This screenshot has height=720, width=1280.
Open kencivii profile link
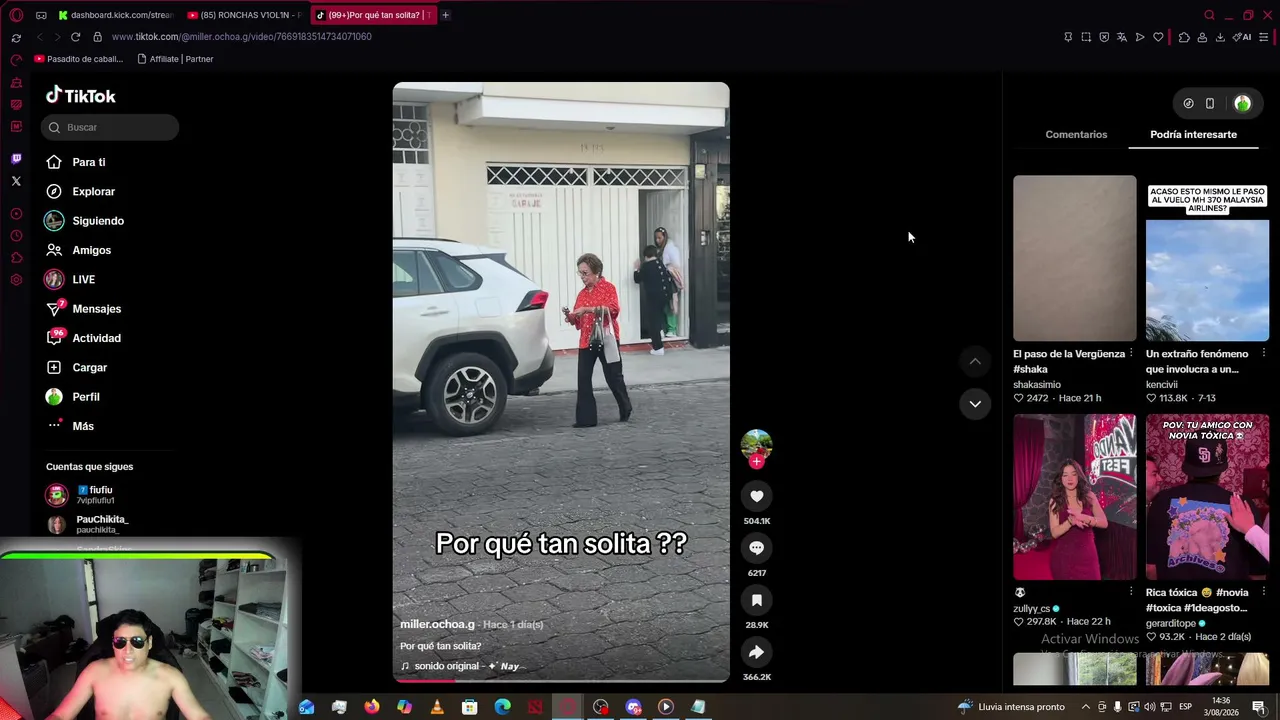click(1162, 384)
